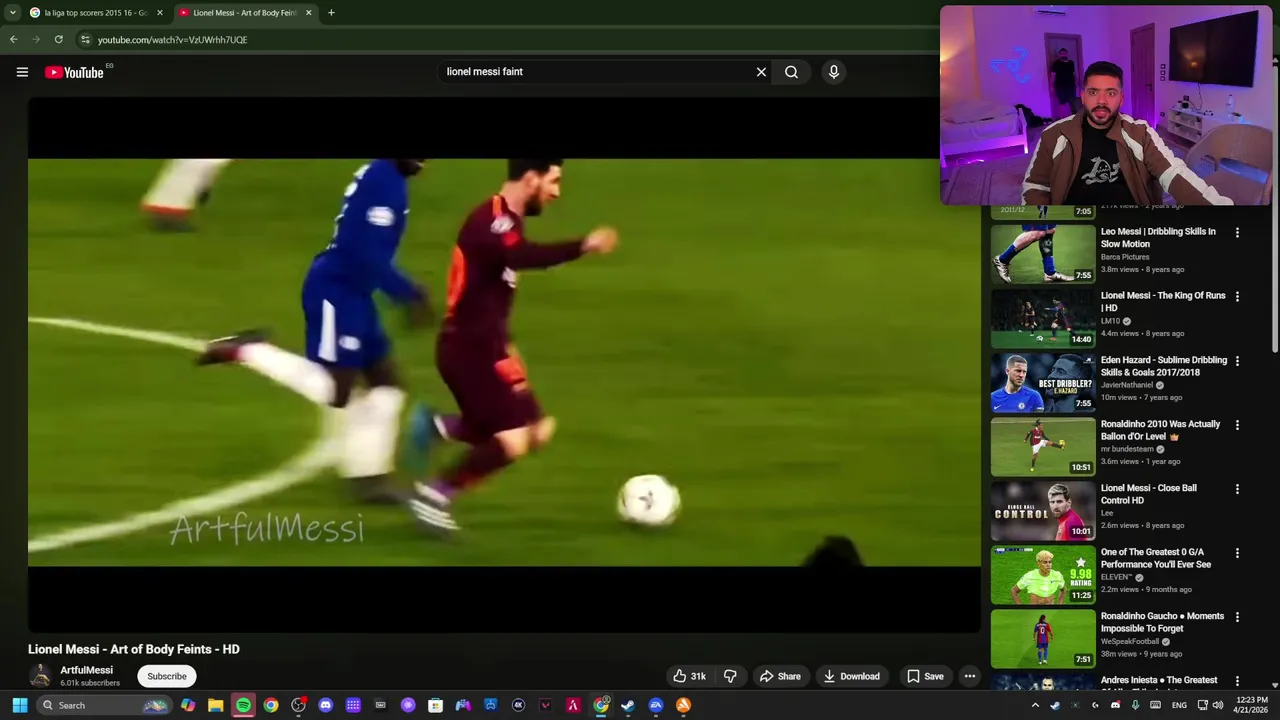Clear the search box with the X icon

tap(761, 72)
